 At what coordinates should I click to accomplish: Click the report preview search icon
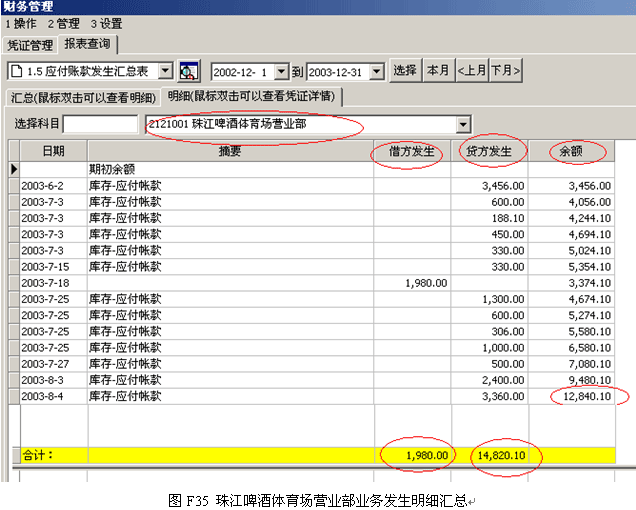coord(189,71)
